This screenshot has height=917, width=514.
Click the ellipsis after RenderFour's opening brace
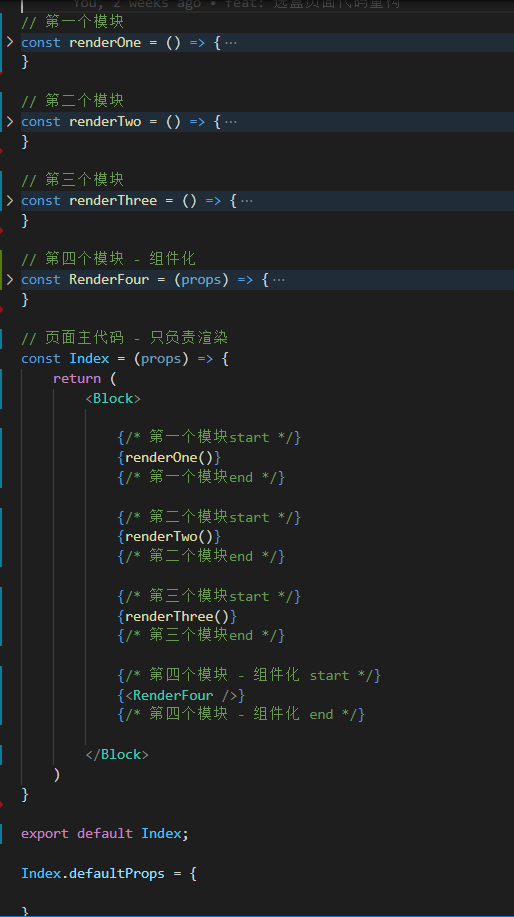coord(279,280)
